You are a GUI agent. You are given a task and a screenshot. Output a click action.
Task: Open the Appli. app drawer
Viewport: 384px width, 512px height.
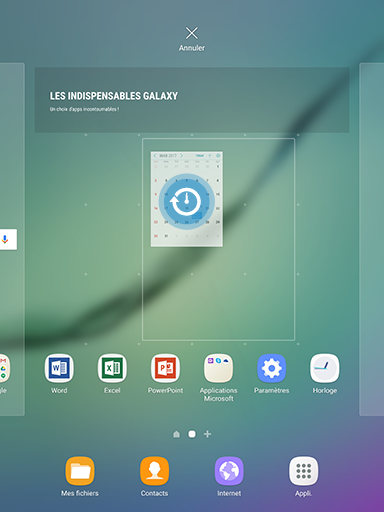coord(303,471)
